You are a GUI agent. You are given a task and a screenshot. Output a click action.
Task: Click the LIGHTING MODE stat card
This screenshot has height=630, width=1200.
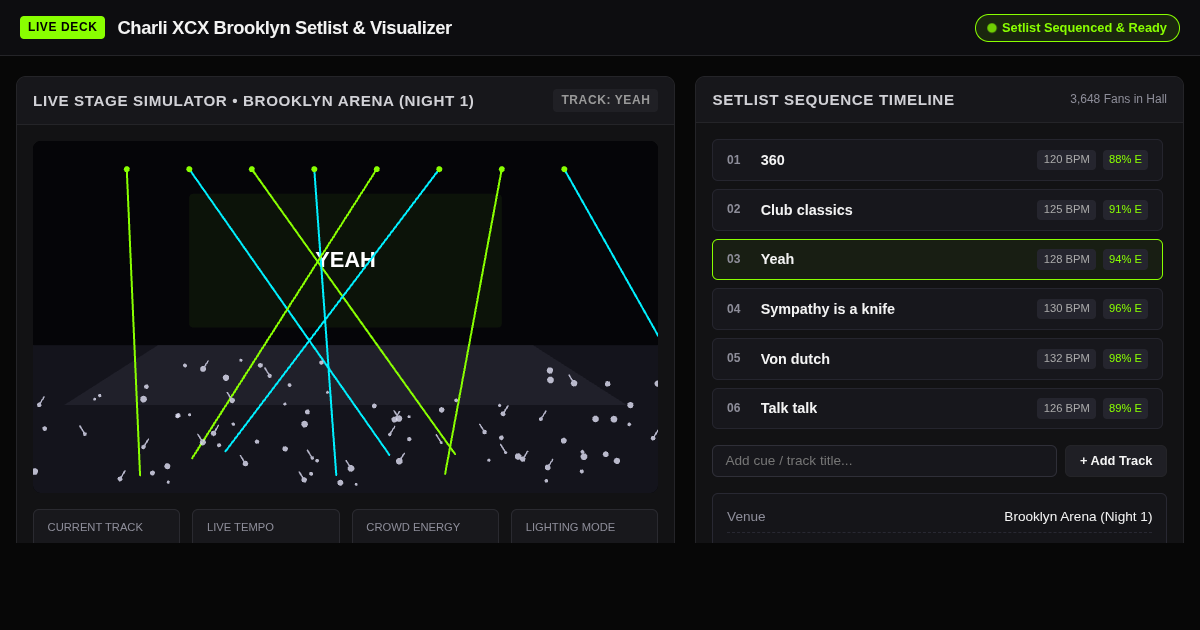584,526
